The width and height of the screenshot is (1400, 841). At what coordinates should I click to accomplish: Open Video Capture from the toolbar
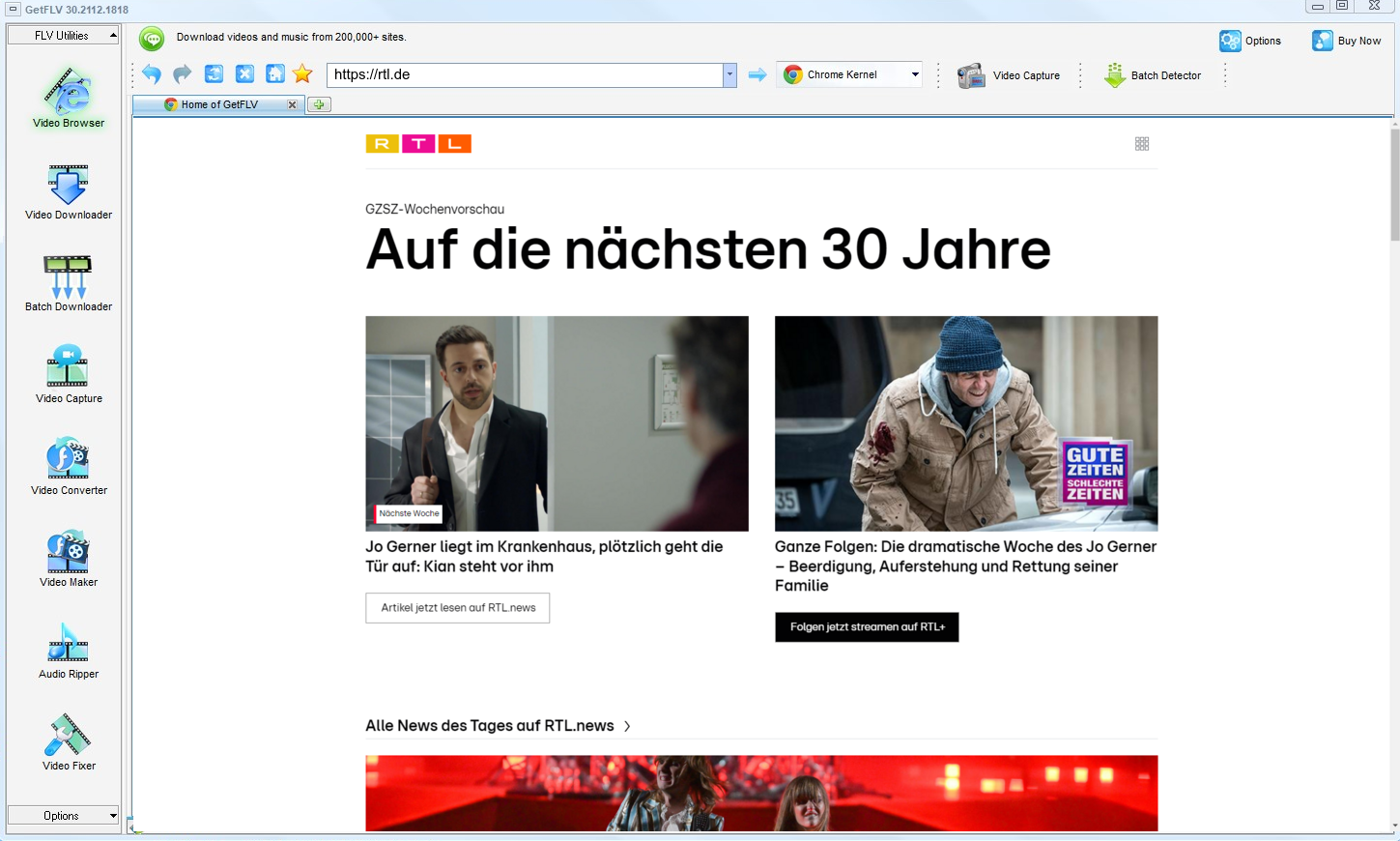coord(1009,75)
